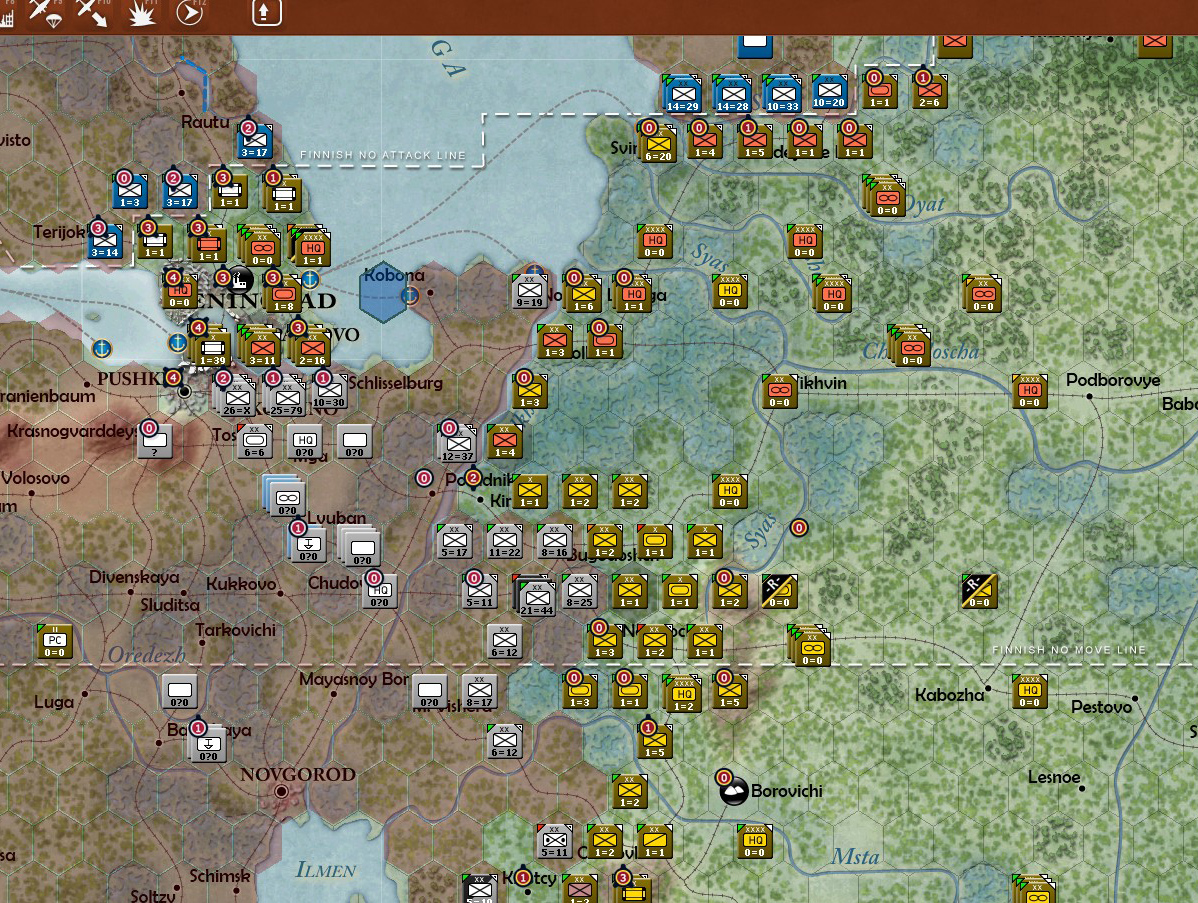
Task: Select the Soviet 1=4 counter next to the 6=20 unit
Action: click(705, 141)
